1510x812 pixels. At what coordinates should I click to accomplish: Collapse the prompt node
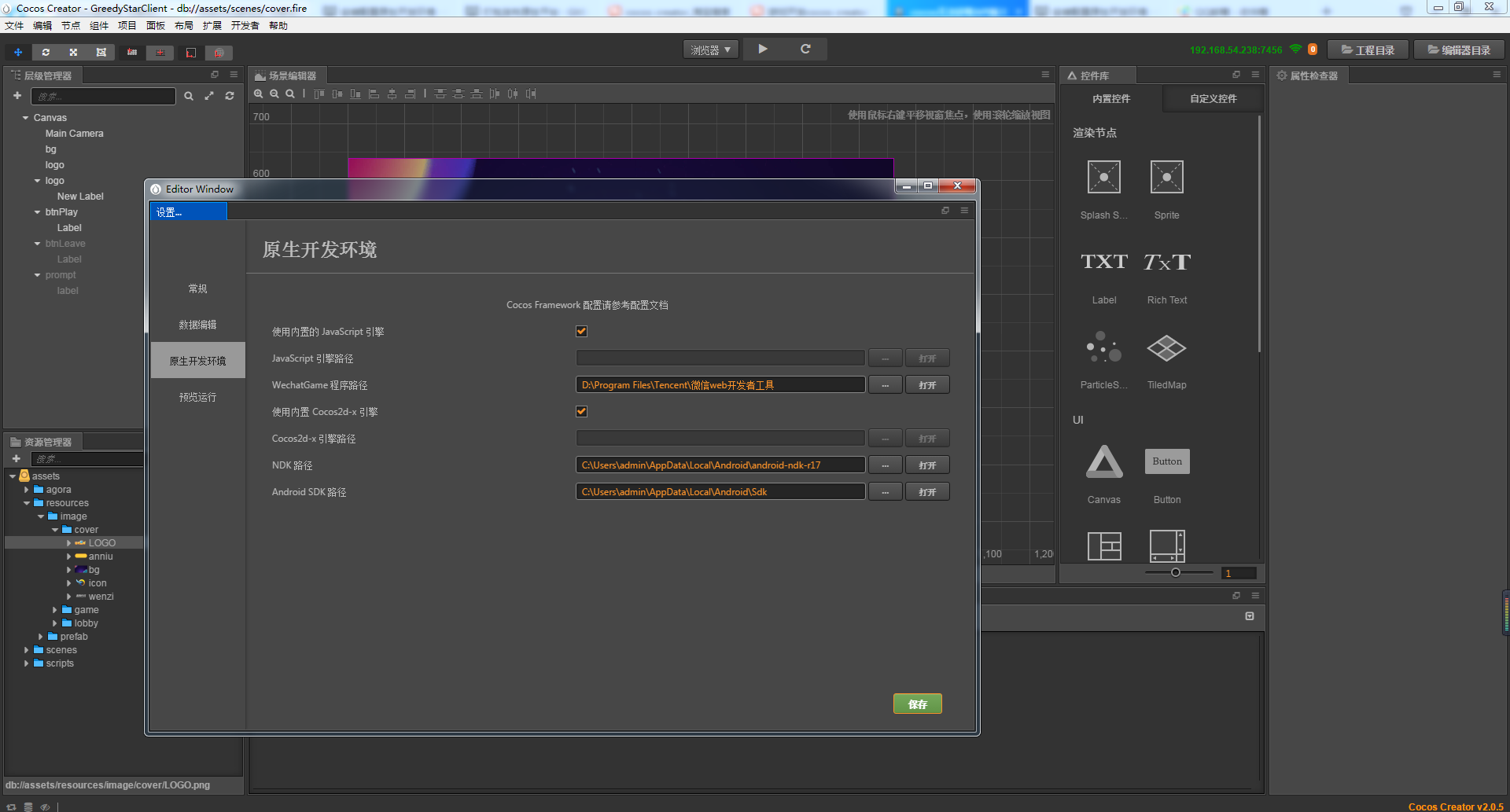click(x=37, y=275)
